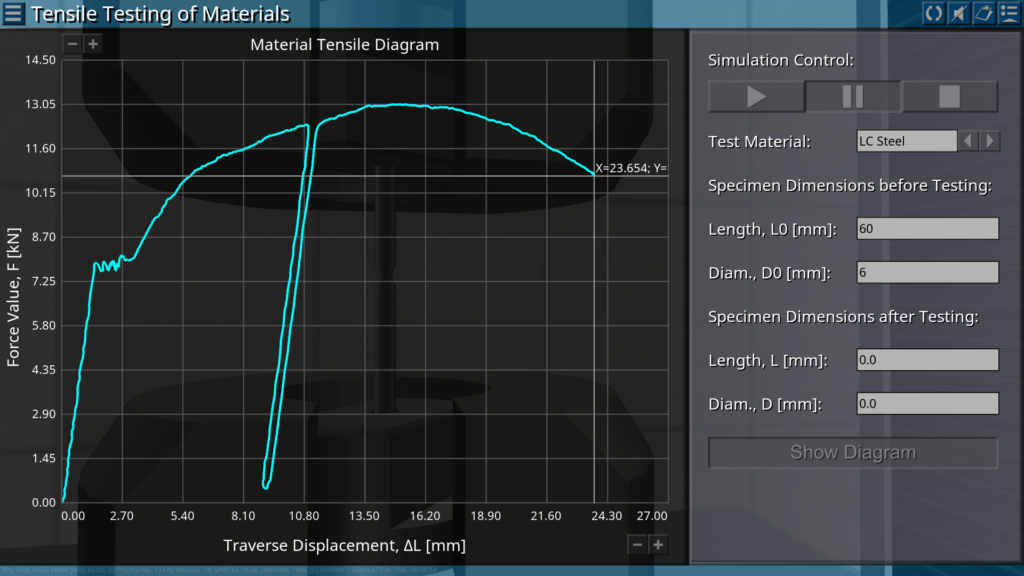The image size is (1024, 576).
Task: Click the Length L0 input field
Action: click(927, 229)
